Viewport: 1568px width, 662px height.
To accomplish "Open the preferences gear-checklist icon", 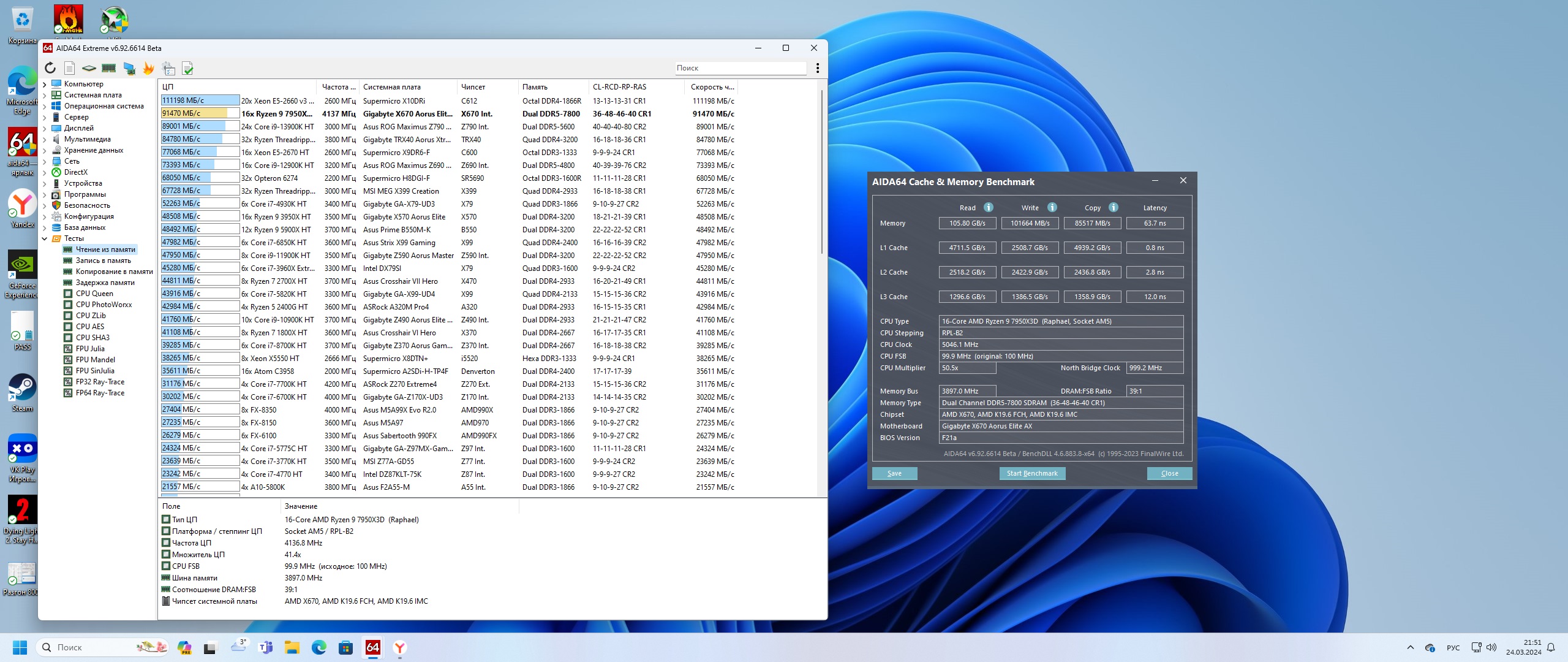I will click(x=168, y=68).
